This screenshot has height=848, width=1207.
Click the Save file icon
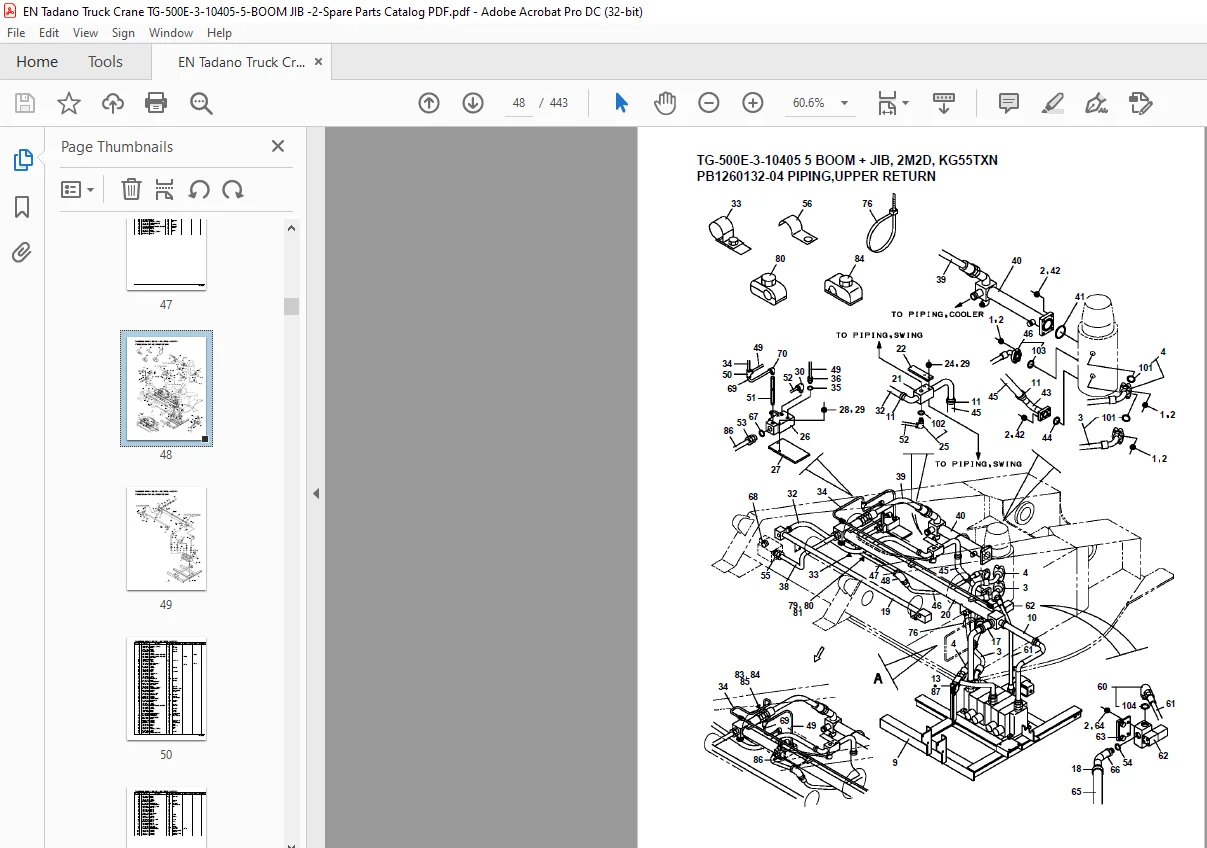click(x=25, y=103)
